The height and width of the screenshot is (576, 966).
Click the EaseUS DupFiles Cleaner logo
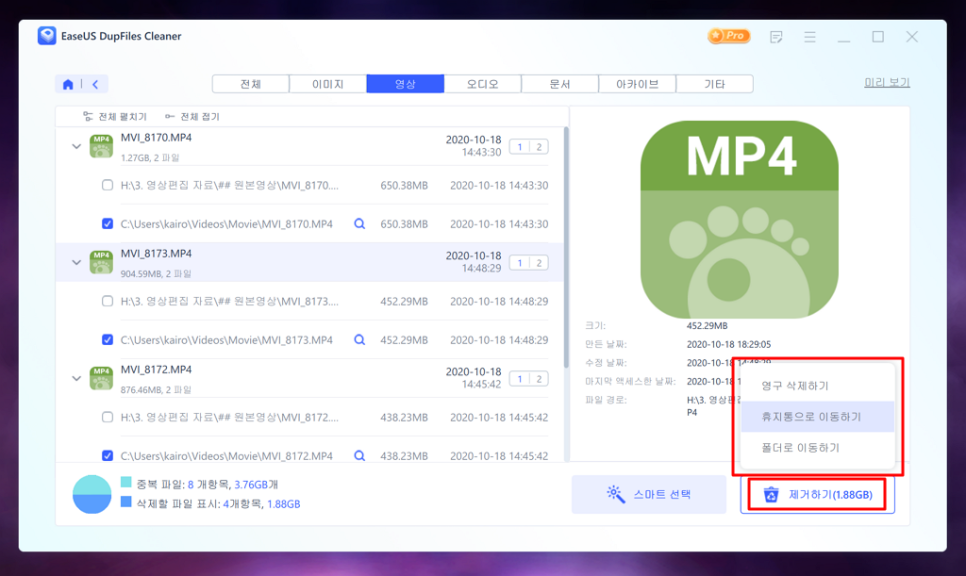(x=47, y=36)
